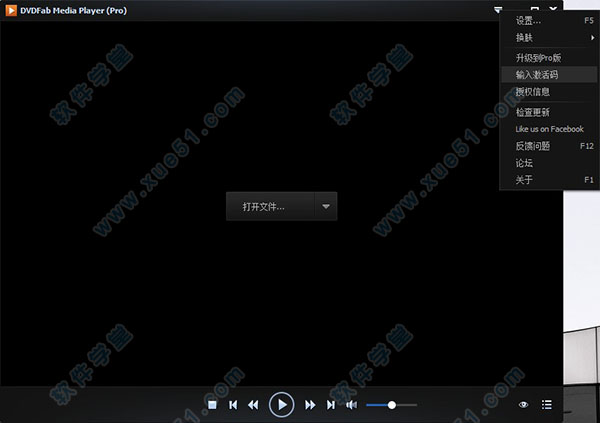Image resolution: width=600 pixels, height=423 pixels.
Task: Skip to next track icon
Action: 331,405
